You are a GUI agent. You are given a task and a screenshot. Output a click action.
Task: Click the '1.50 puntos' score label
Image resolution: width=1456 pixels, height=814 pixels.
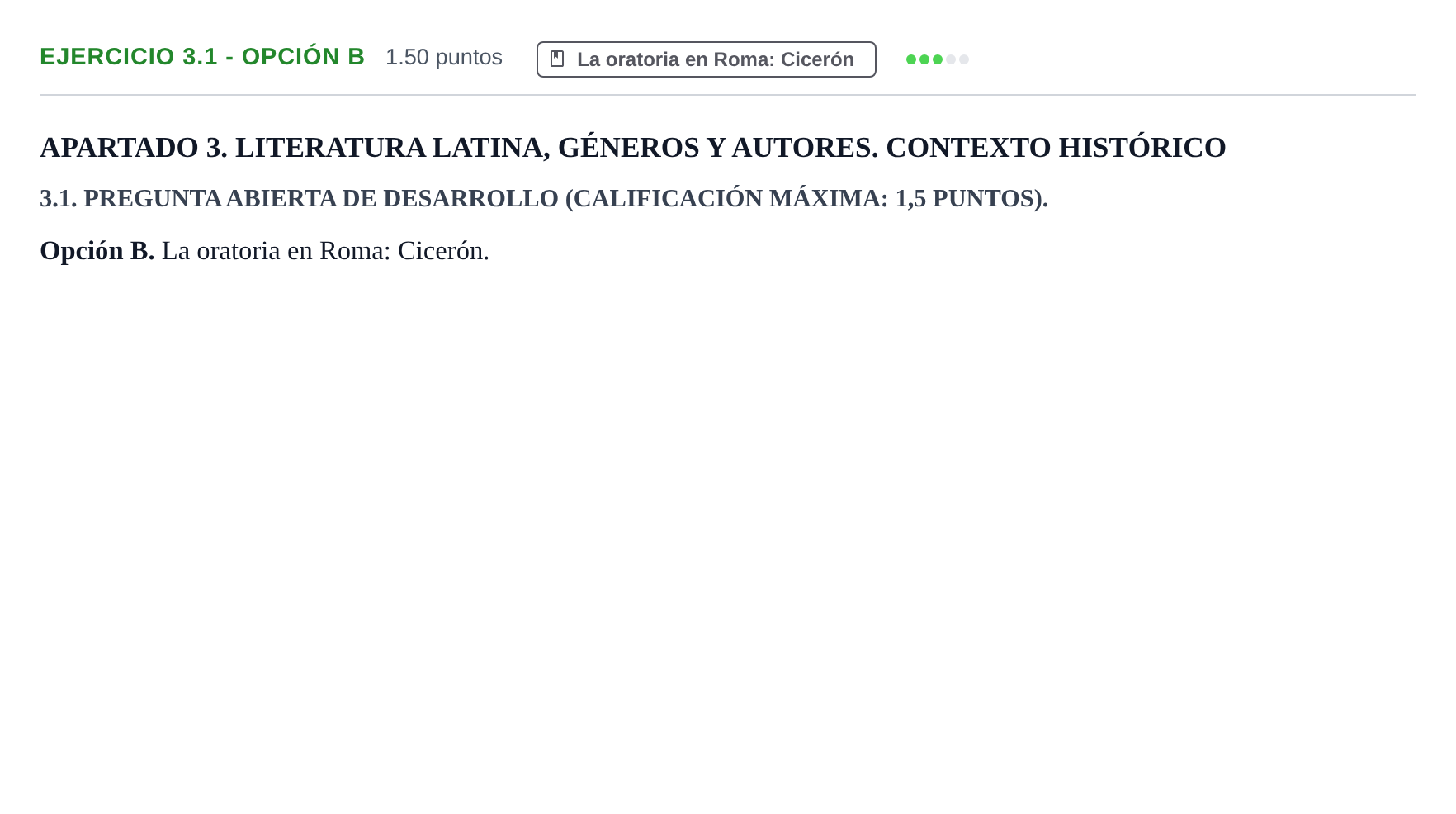point(444,57)
